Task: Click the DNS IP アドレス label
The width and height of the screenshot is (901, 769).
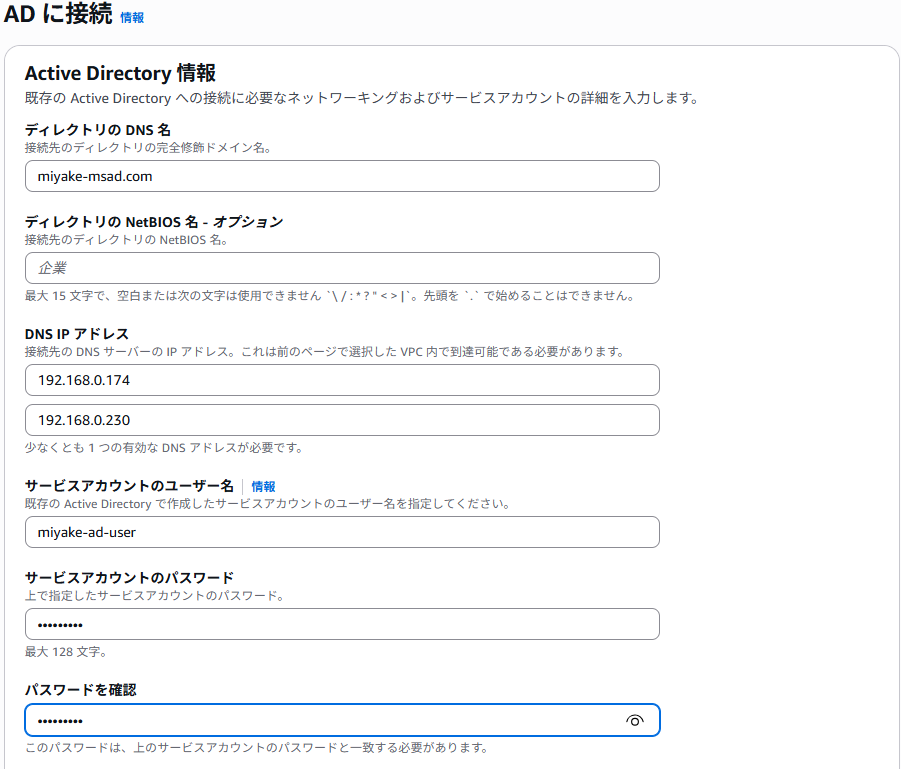Action: click(x=77, y=334)
